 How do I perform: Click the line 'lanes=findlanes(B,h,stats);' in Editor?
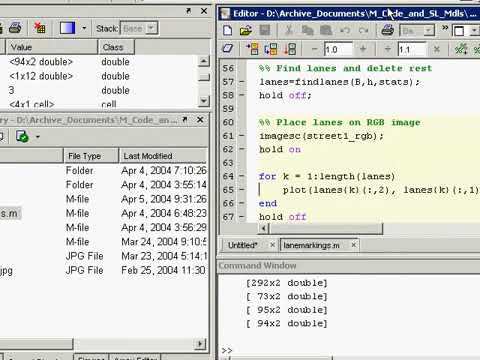339,82
